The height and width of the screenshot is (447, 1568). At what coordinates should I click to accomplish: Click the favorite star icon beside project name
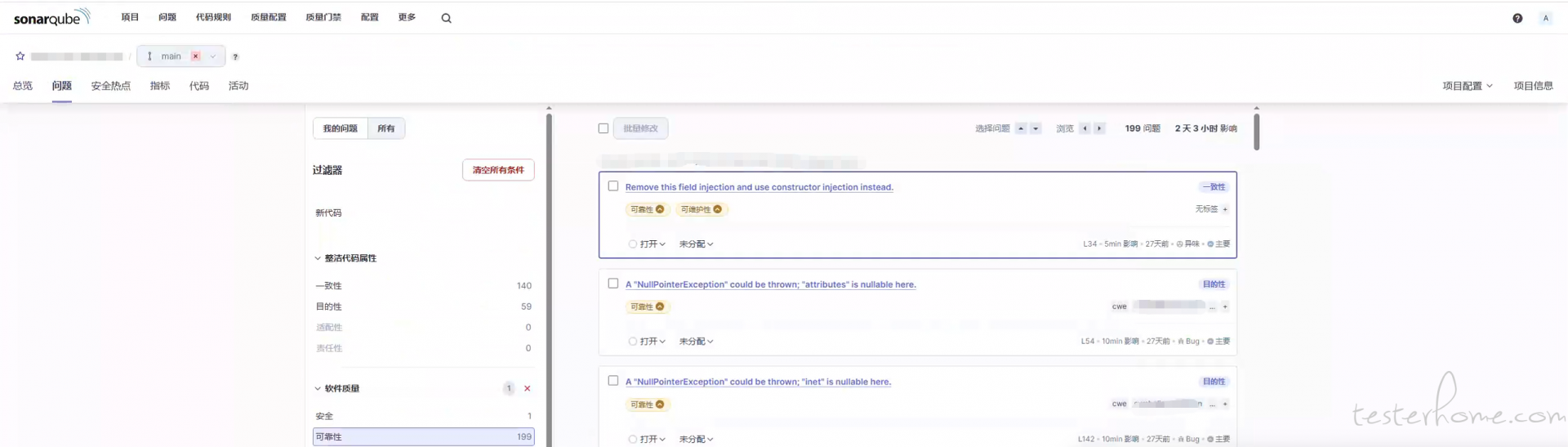(20, 56)
